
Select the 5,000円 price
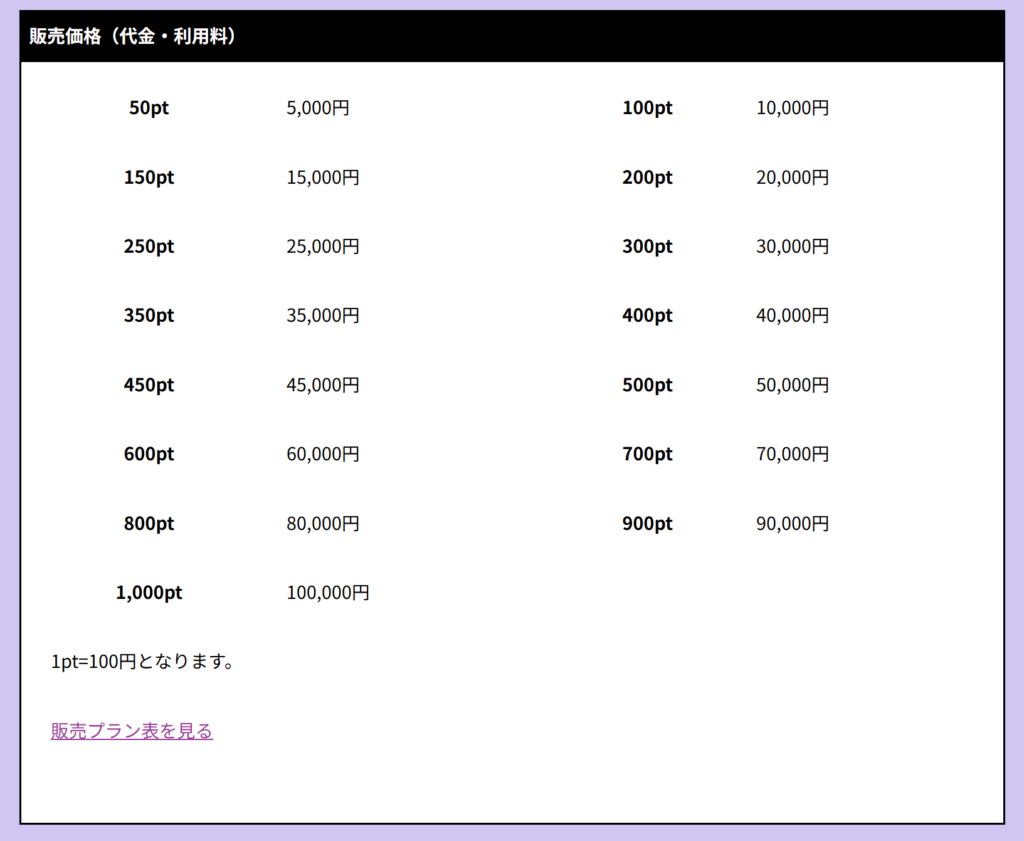tap(318, 108)
